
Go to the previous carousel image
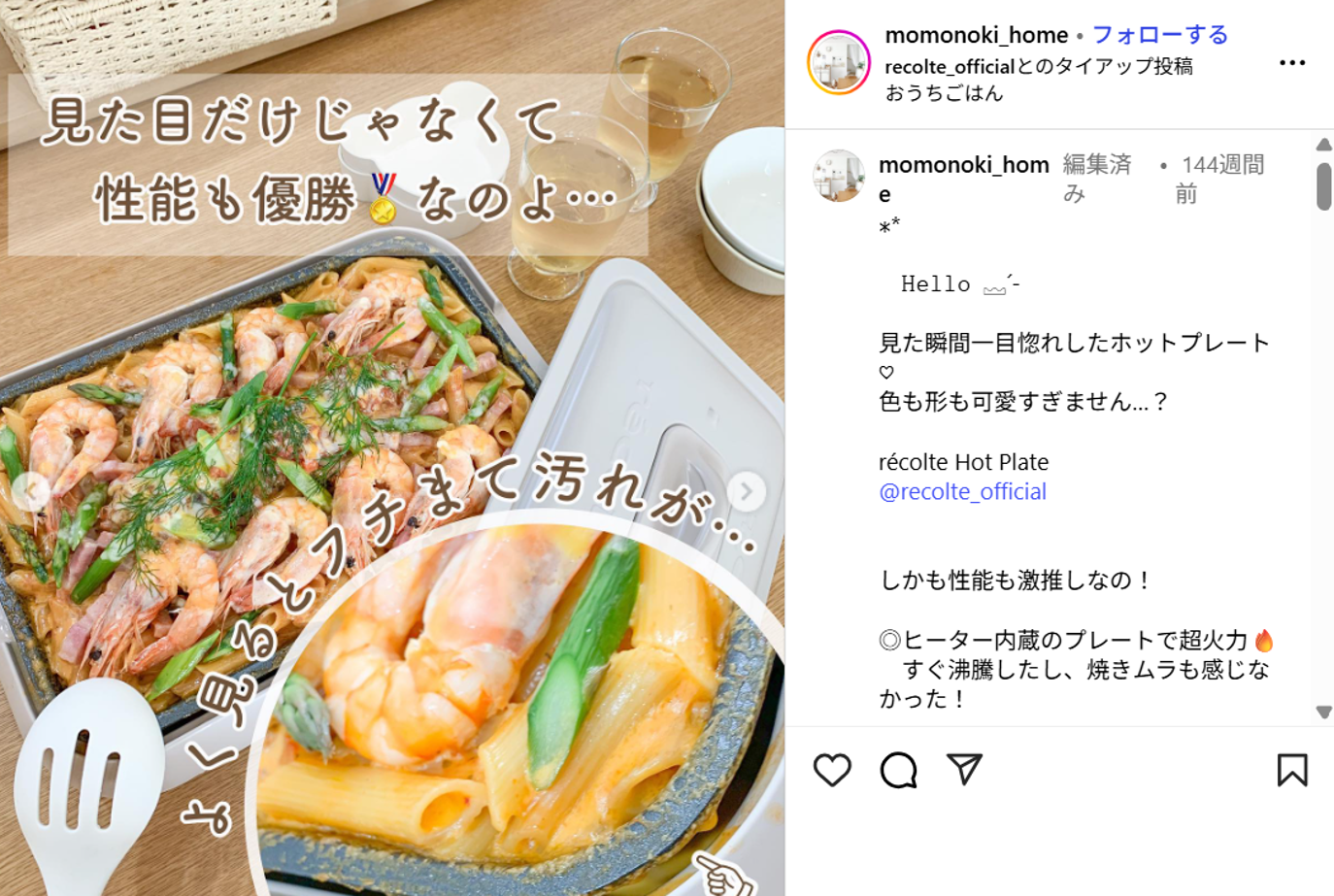(x=32, y=492)
